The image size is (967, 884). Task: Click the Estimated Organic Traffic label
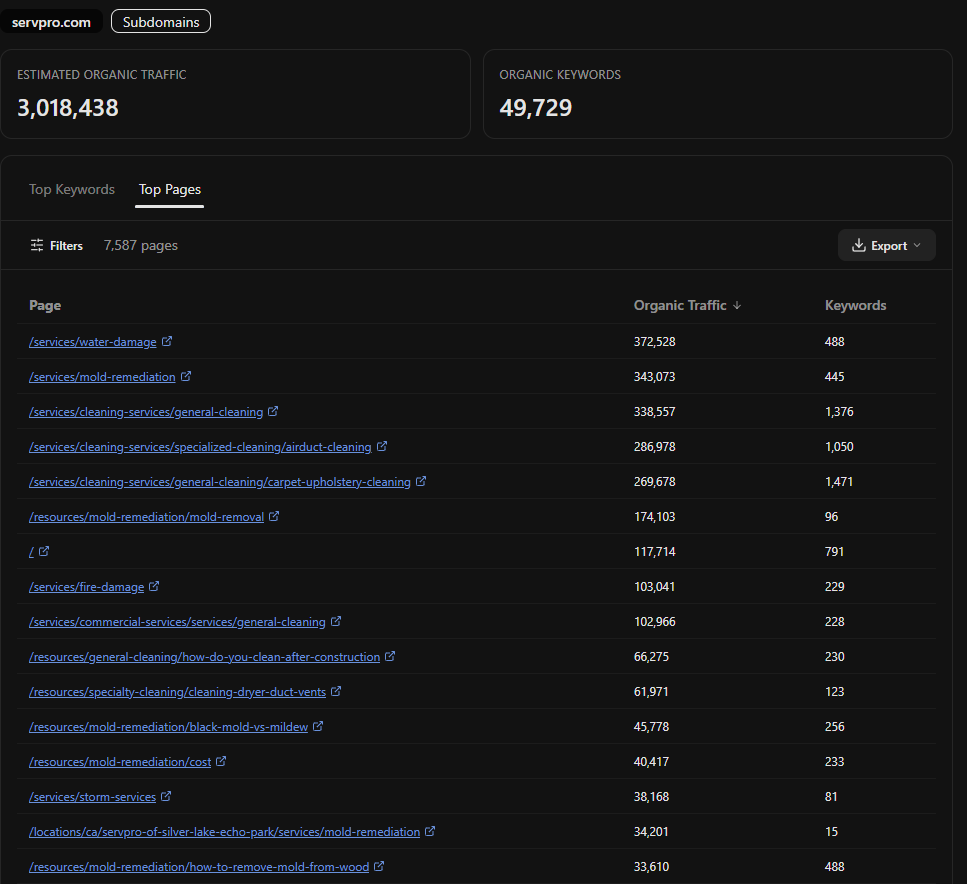102,75
